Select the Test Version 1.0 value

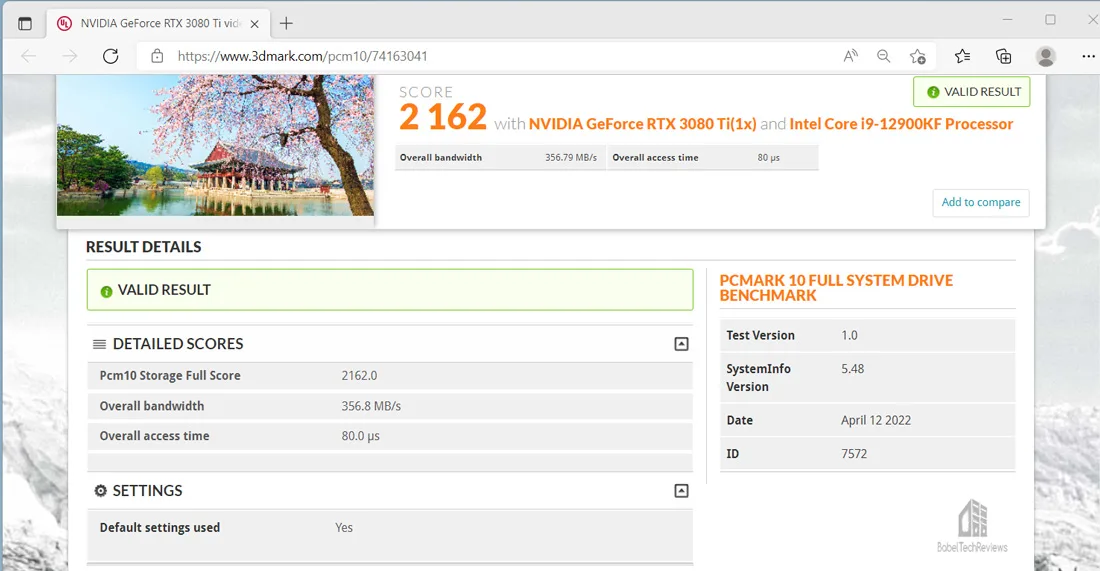849,335
